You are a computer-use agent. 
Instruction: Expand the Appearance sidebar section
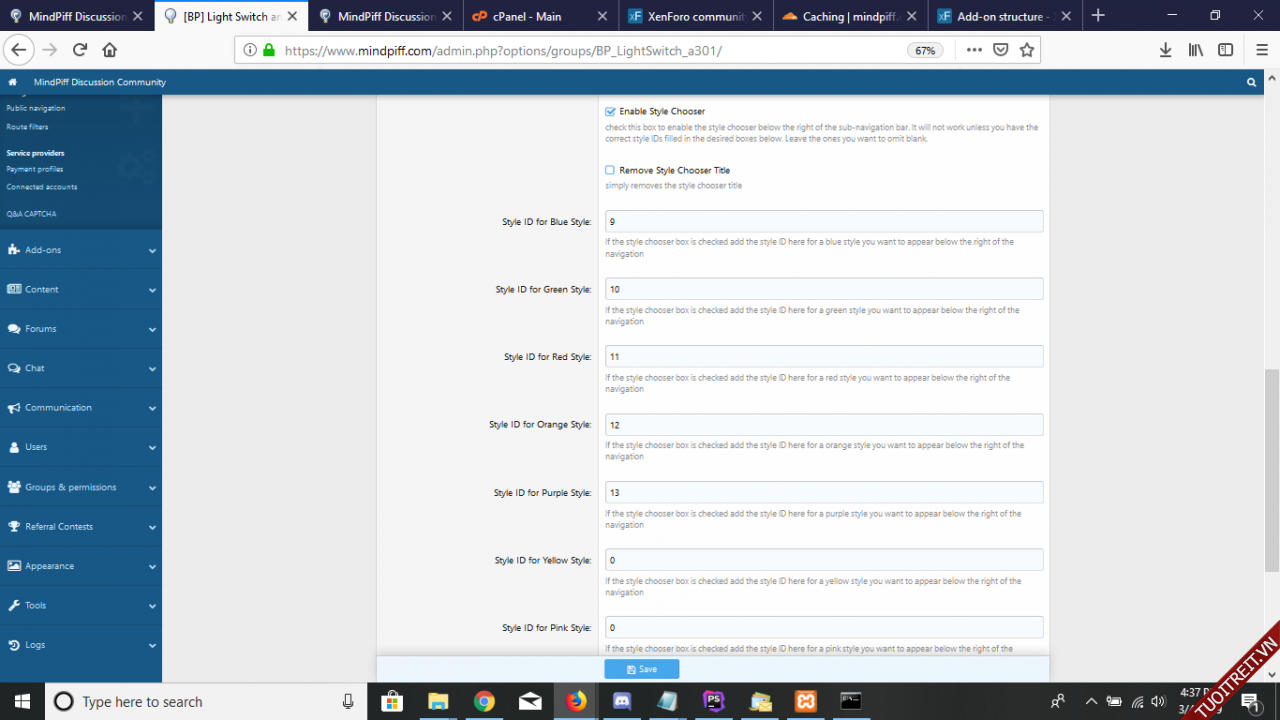[80, 566]
